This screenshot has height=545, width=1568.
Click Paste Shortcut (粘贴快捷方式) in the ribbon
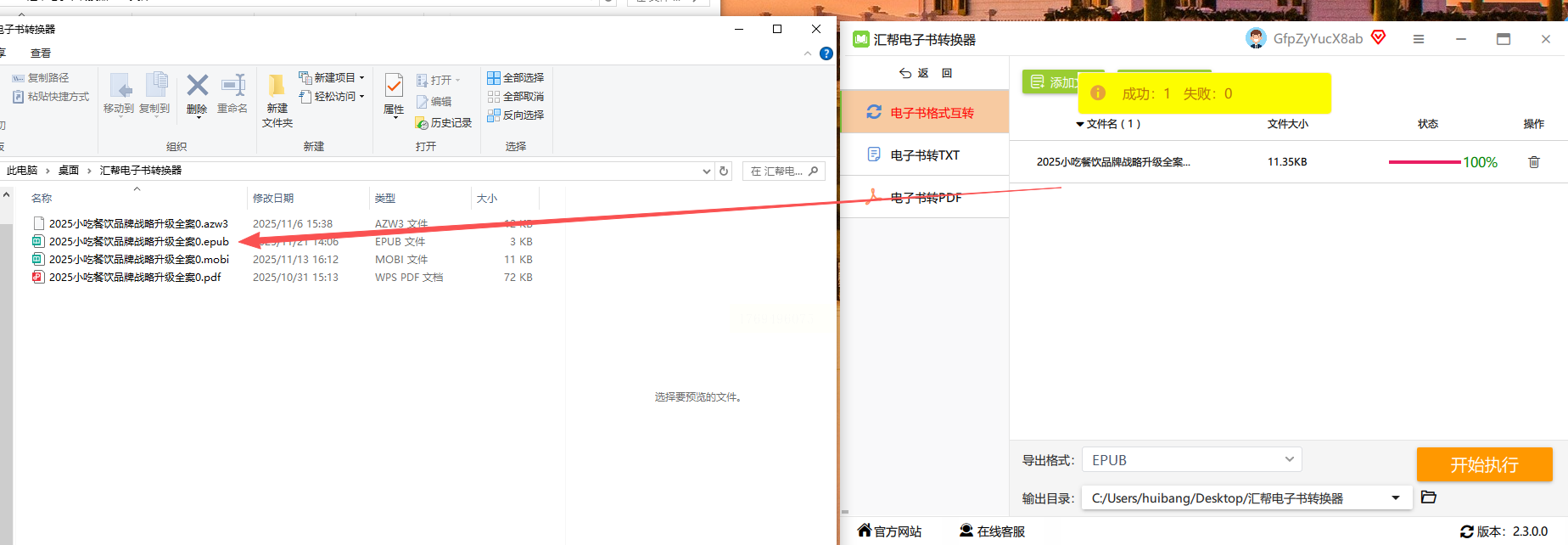[51, 97]
